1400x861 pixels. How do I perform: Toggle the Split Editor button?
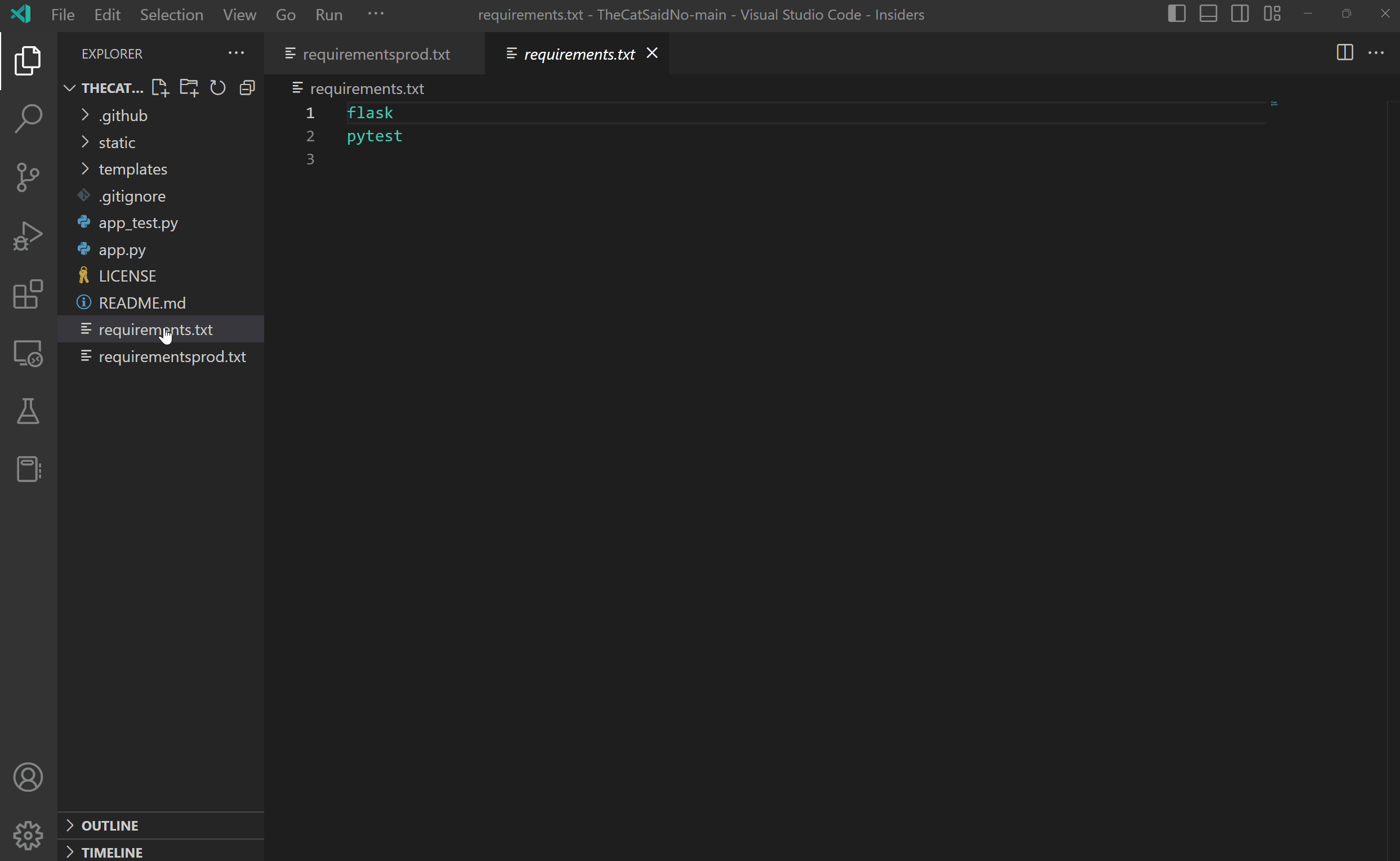point(1344,53)
